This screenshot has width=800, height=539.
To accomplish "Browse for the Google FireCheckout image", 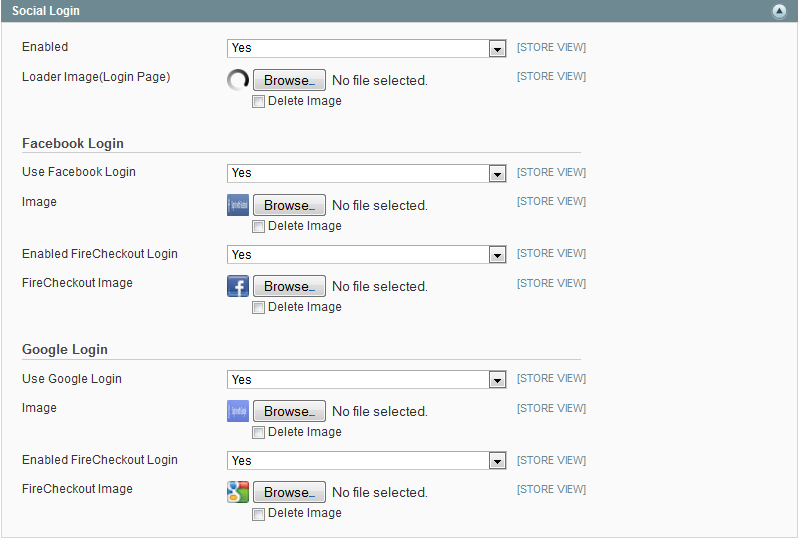I will click(x=289, y=492).
